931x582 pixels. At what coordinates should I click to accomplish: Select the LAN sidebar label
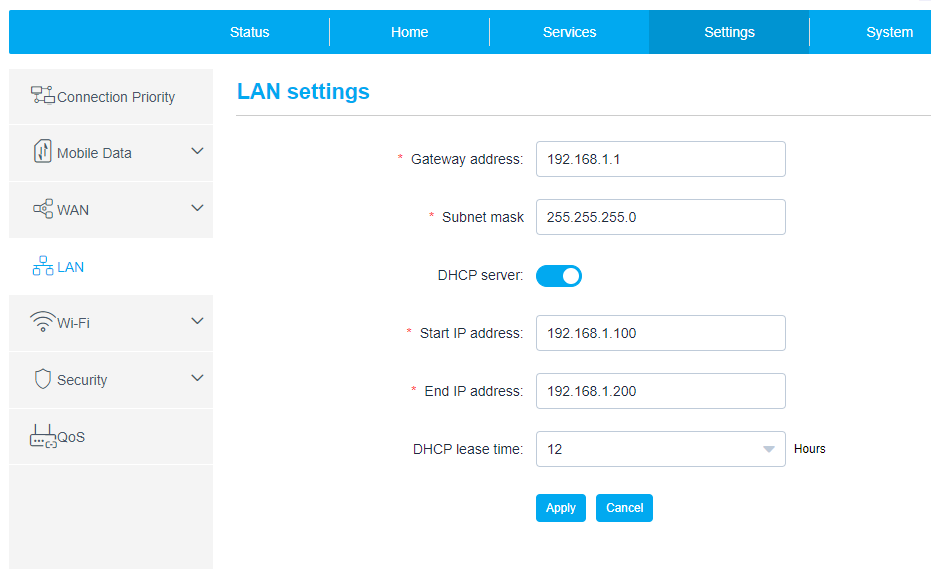(71, 267)
